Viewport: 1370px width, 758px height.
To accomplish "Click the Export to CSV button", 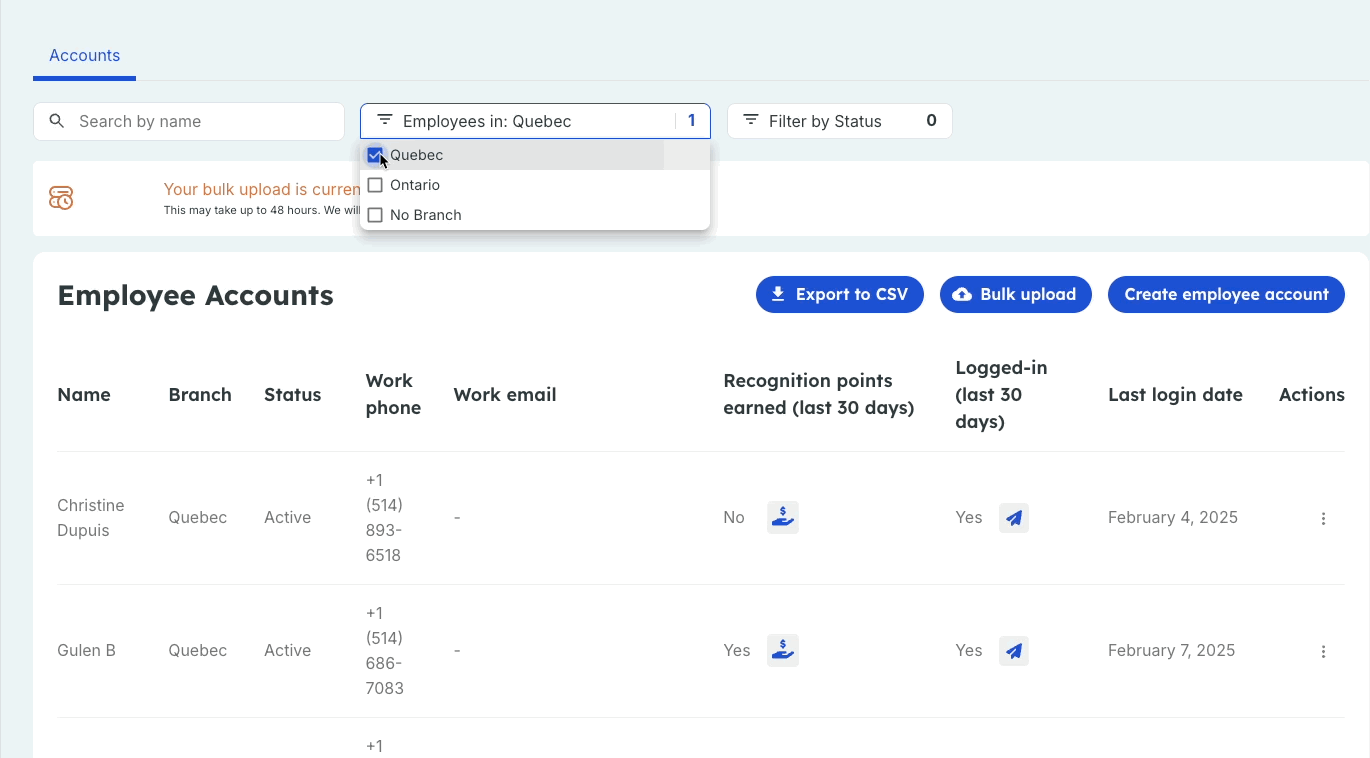I will click(x=840, y=294).
